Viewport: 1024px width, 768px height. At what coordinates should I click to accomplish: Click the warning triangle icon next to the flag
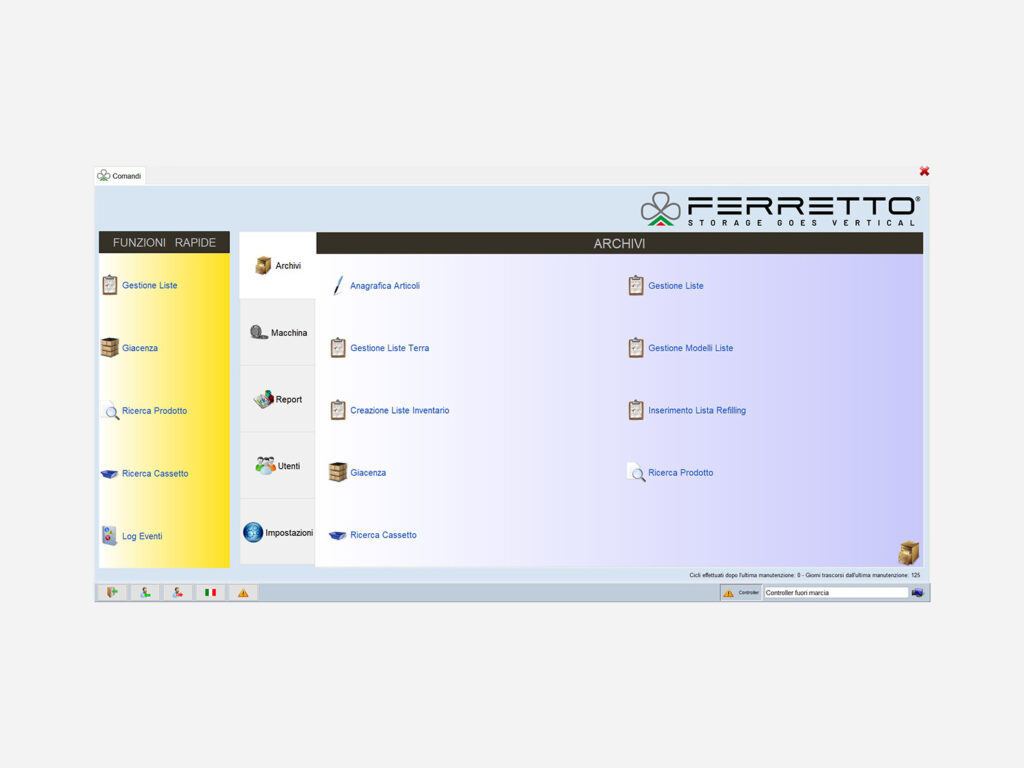pos(243,592)
